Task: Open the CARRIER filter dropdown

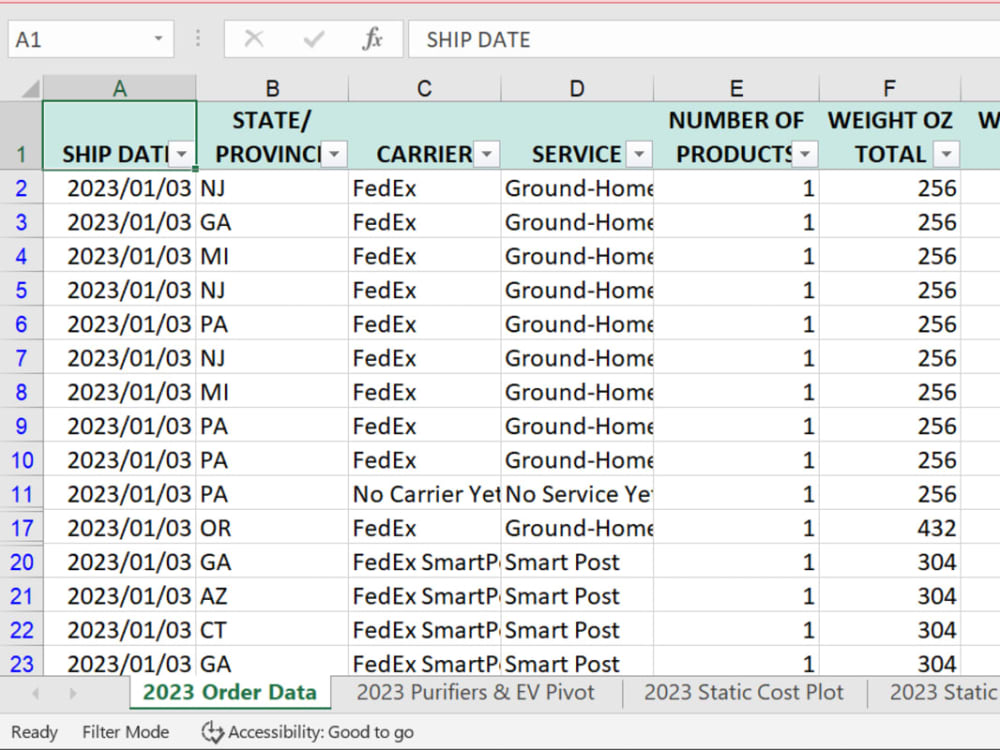Action: (487, 155)
